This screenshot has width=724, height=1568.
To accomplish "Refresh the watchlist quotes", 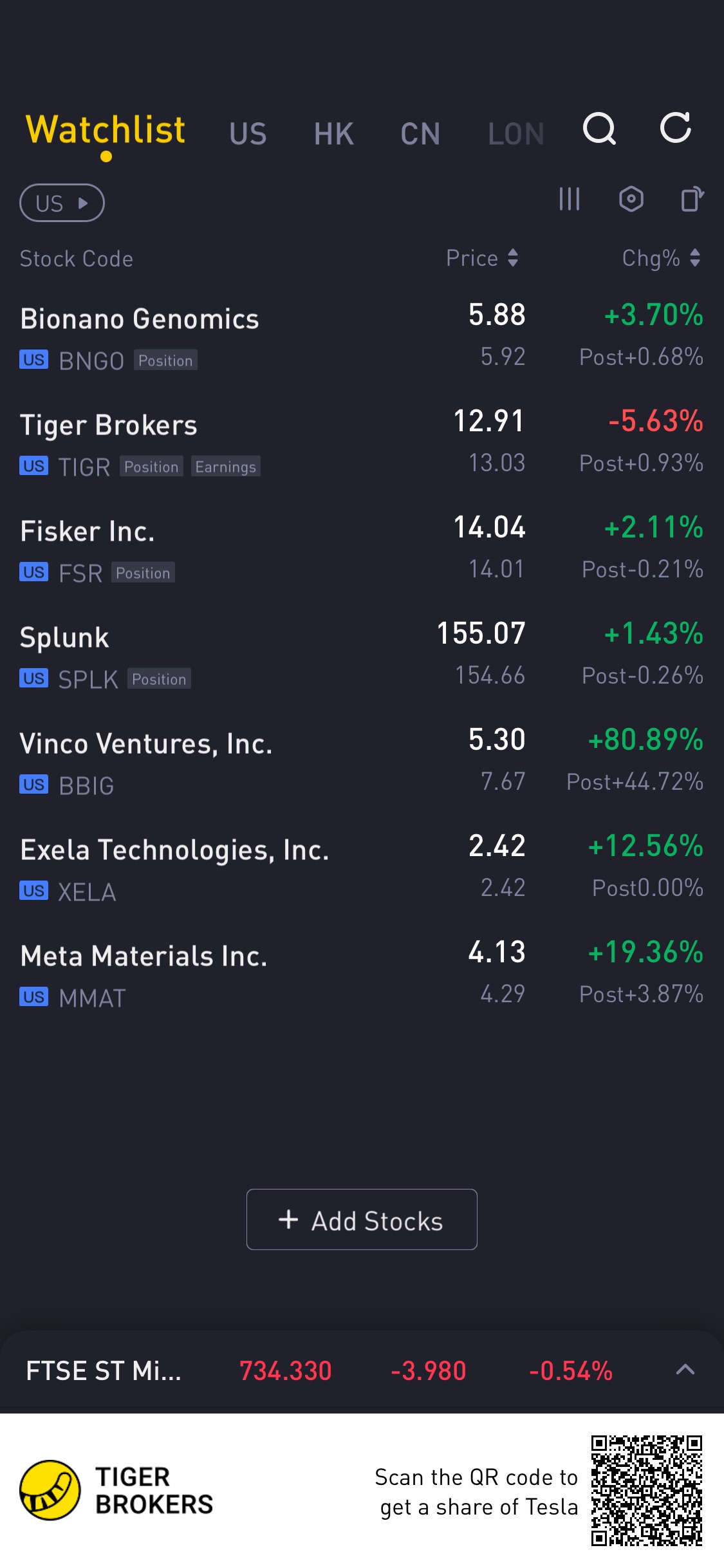I will tap(676, 128).
